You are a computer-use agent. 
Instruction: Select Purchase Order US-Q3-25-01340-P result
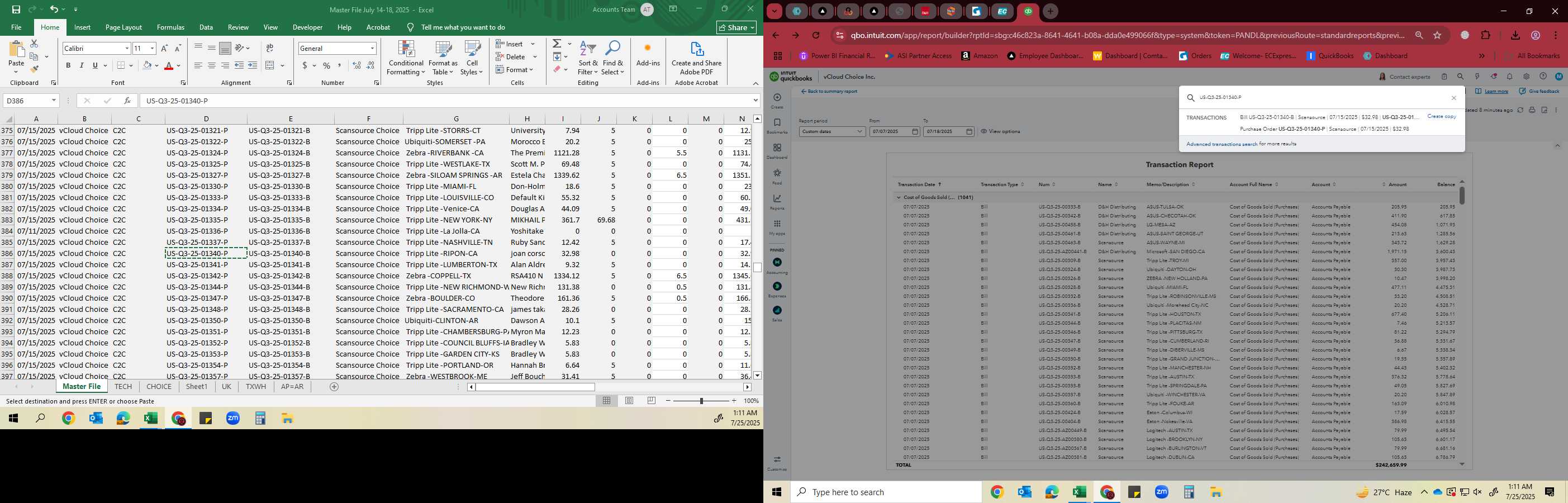point(1324,129)
